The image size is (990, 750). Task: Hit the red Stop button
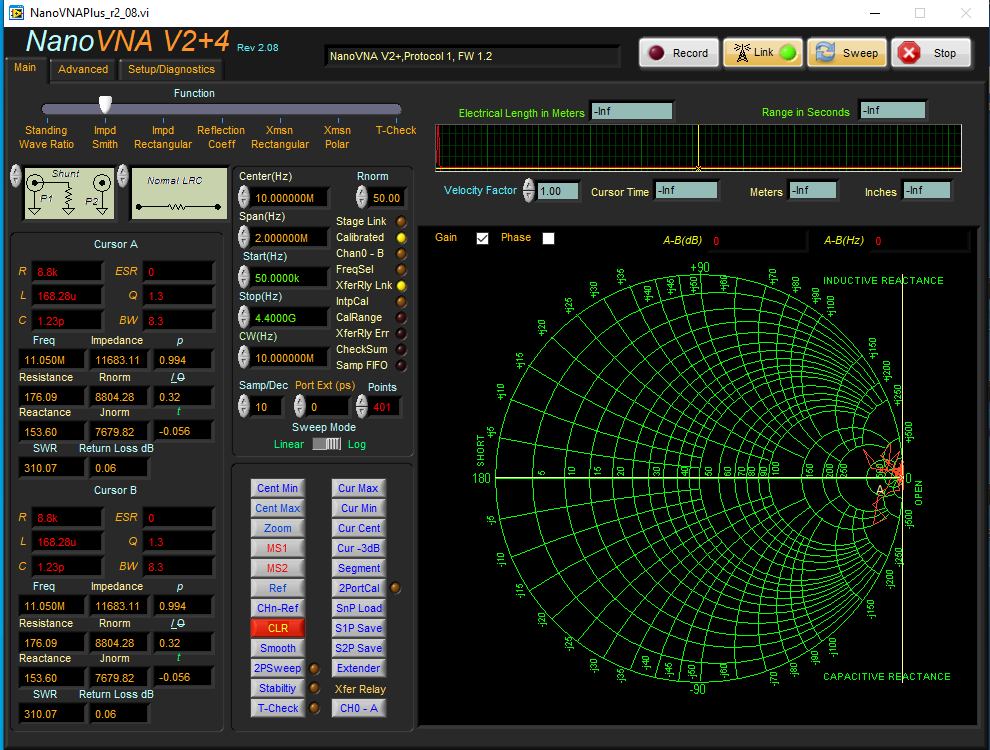tap(930, 54)
